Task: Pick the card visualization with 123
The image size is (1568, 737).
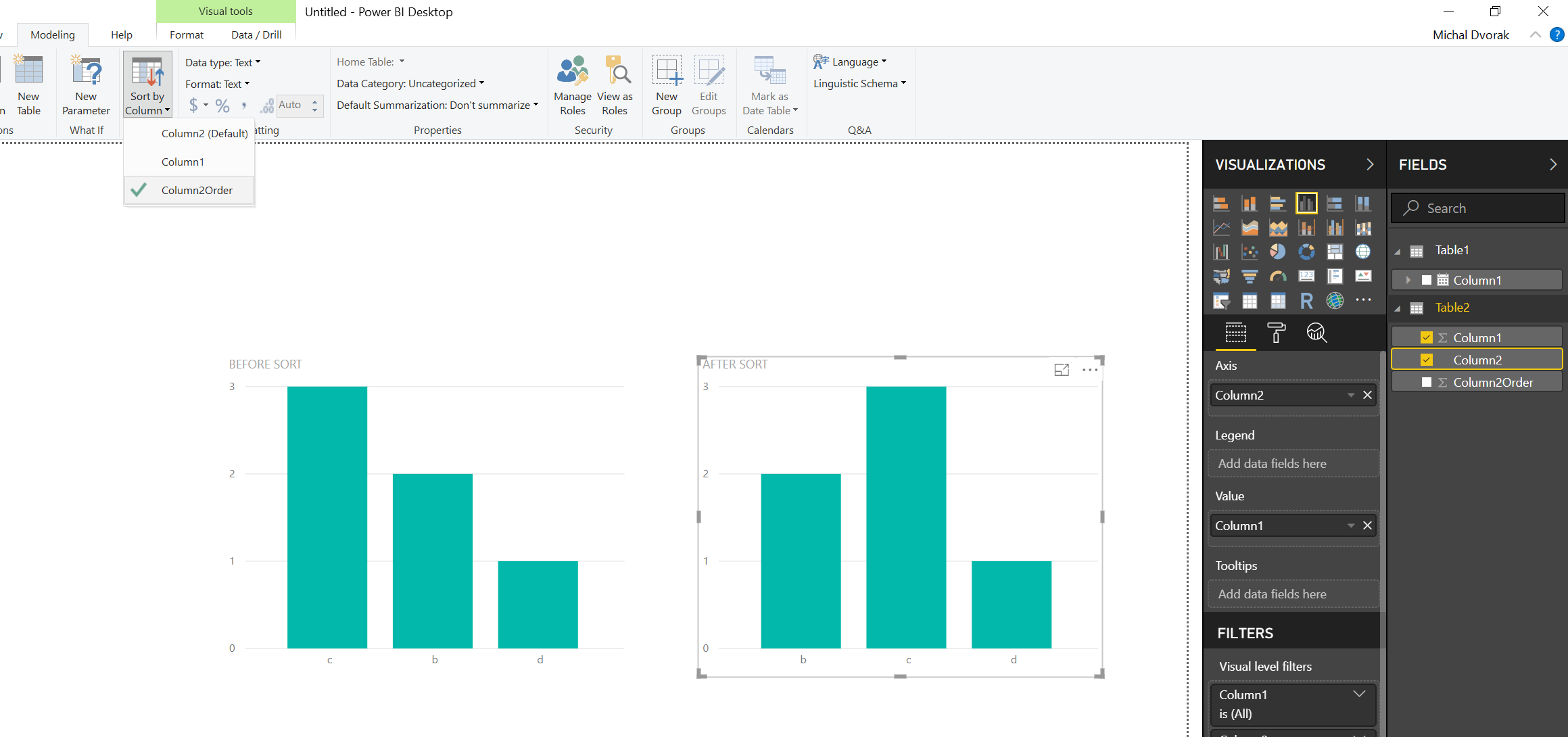Action: coord(1306,276)
